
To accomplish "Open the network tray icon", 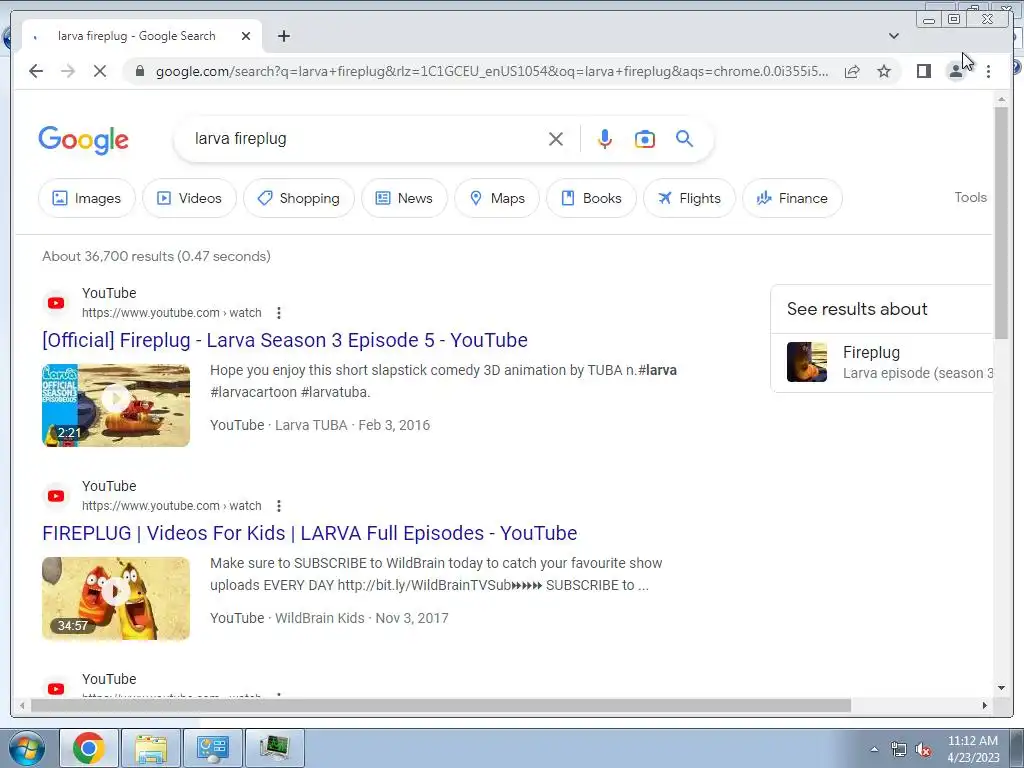I will pyautogui.click(x=899, y=750).
